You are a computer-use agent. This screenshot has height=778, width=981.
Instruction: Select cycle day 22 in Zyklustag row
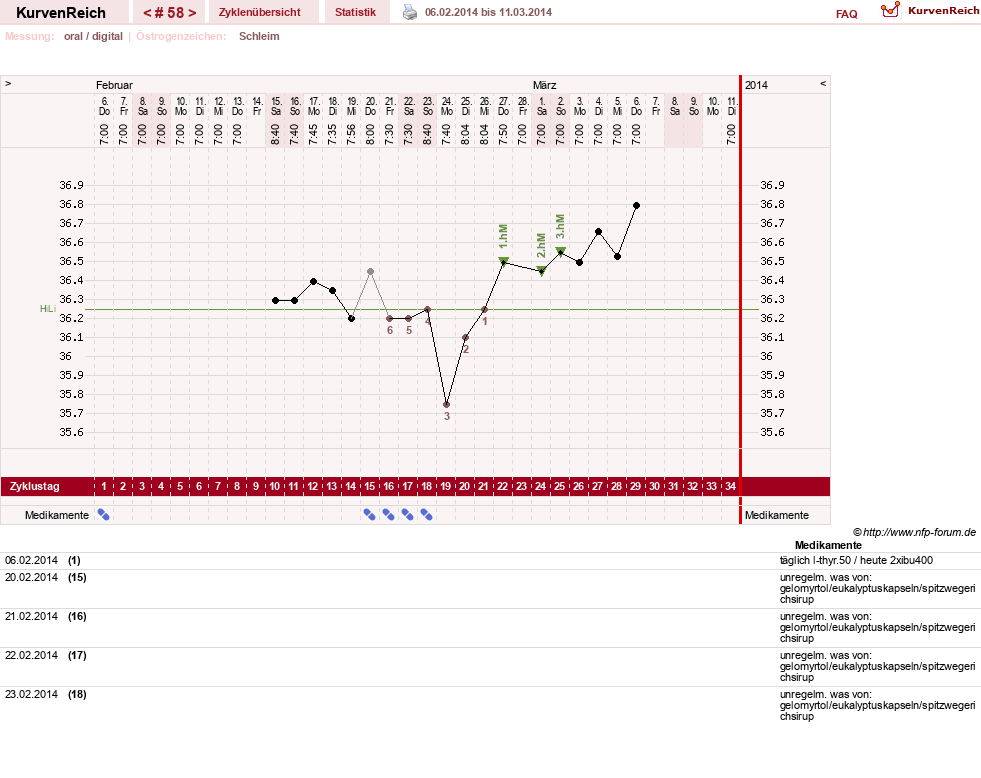[502, 486]
